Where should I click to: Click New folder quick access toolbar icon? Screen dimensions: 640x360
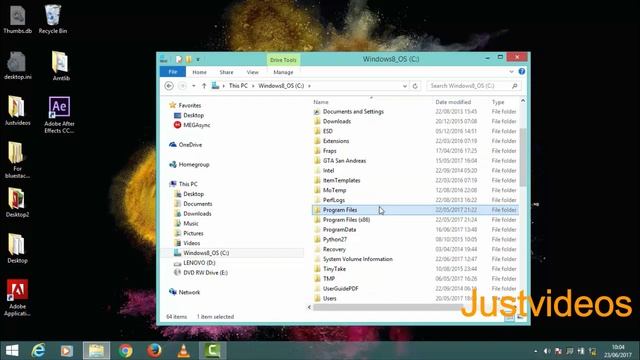188,60
